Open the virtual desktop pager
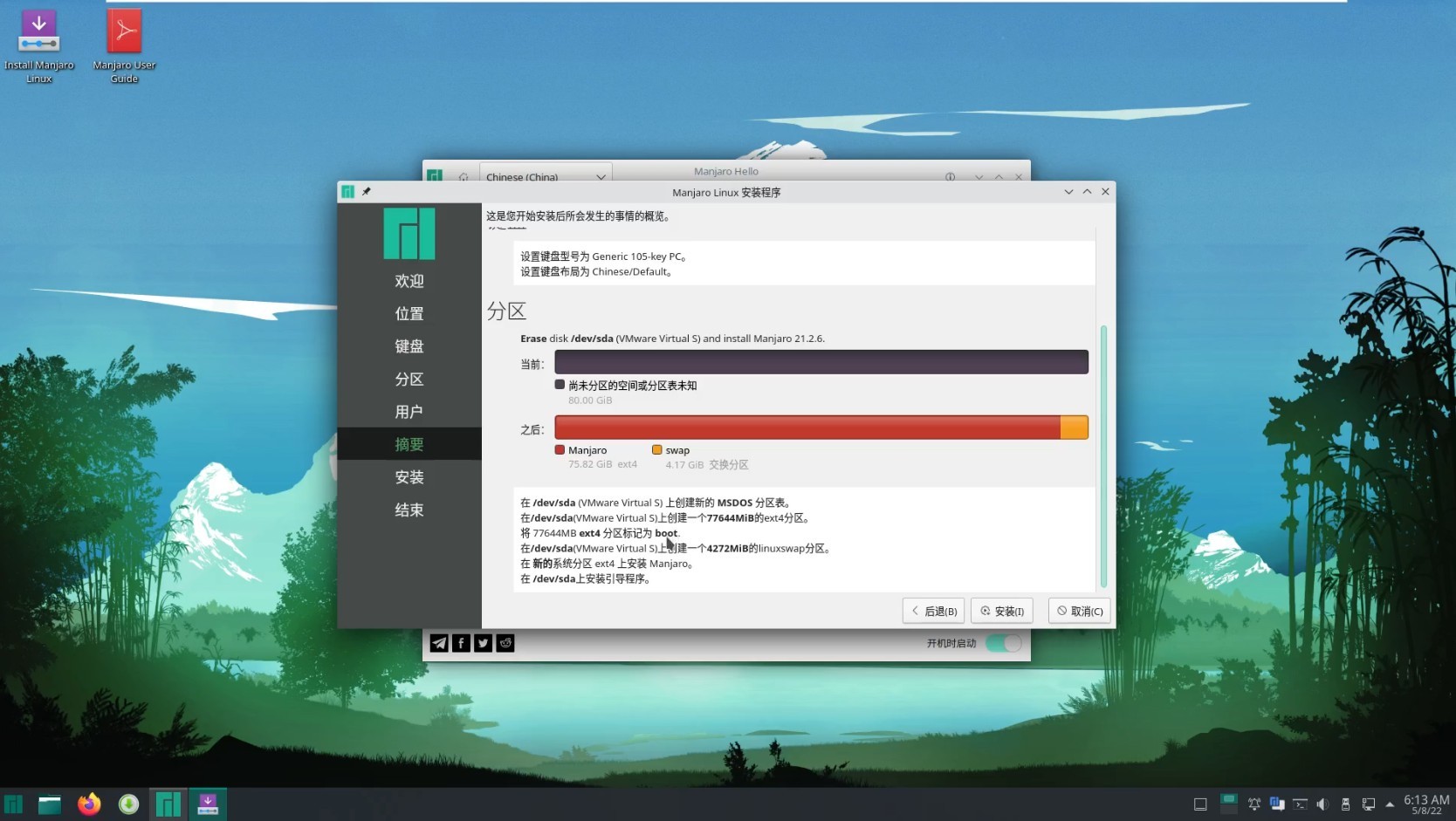The height and width of the screenshot is (821, 1456). click(x=1228, y=804)
